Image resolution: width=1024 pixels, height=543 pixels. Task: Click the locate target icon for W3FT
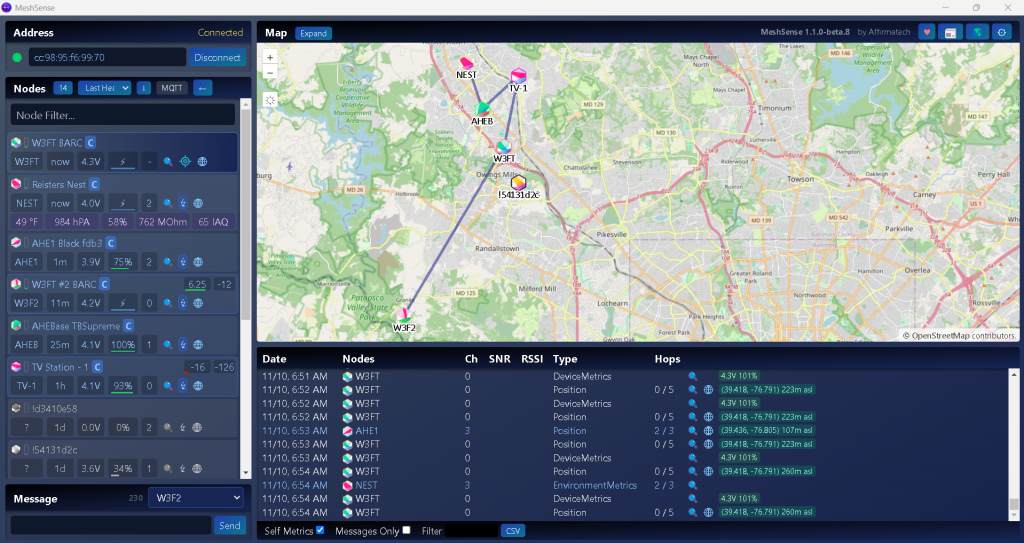tap(184, 161)
